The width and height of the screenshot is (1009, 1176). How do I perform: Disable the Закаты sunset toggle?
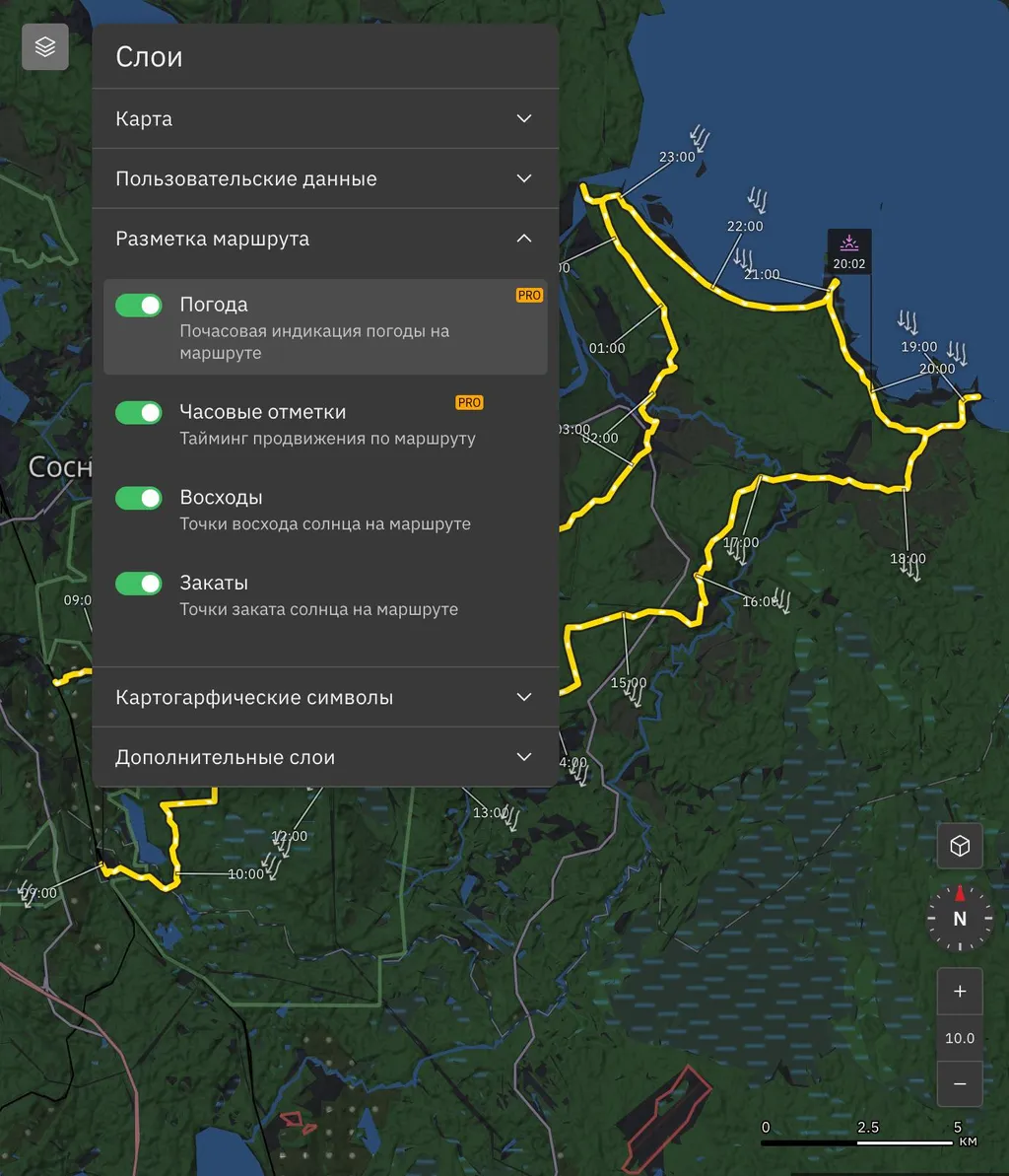tap(139, 585)
